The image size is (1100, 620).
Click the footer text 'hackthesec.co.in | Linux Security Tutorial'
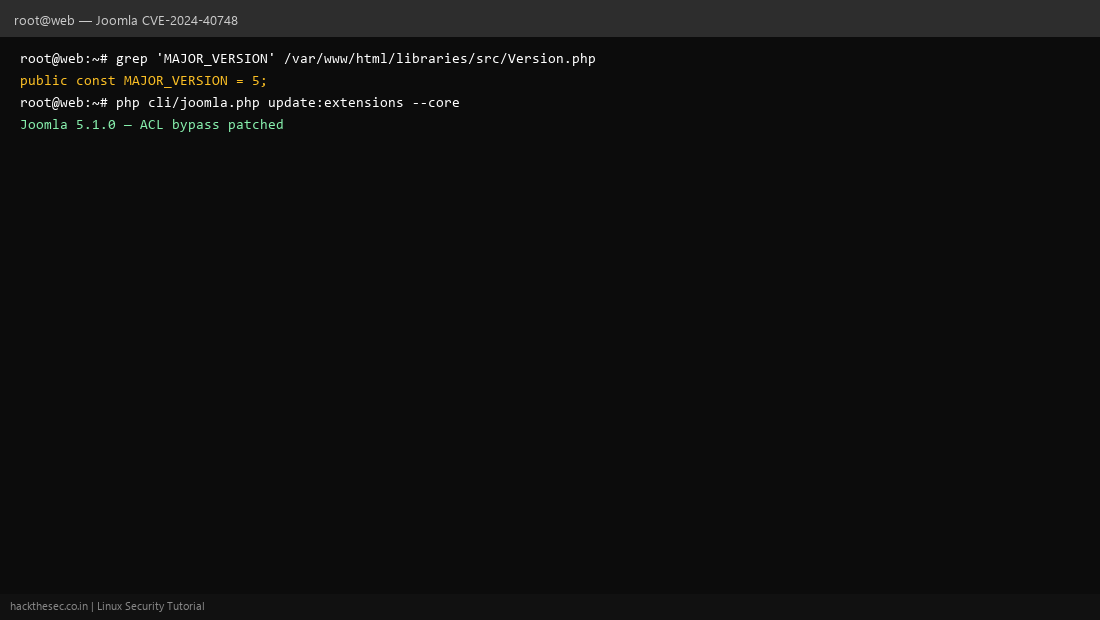[x=107, y=606]
